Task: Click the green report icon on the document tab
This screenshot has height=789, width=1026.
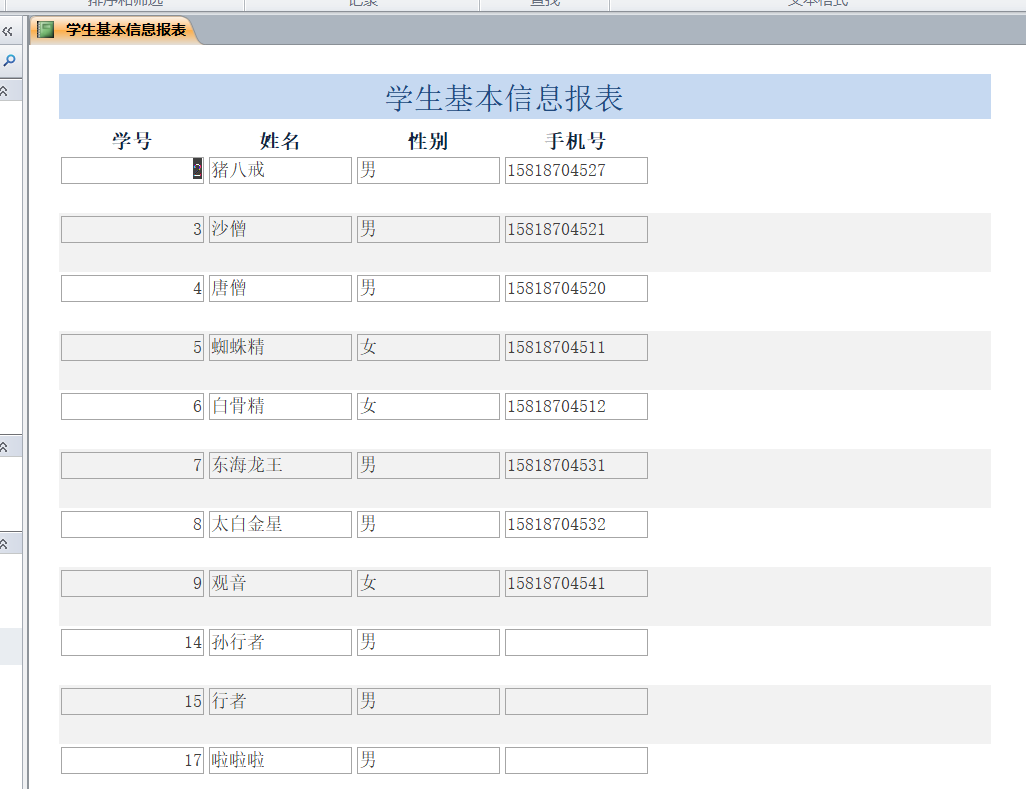Action: click(x=45, y=30)
